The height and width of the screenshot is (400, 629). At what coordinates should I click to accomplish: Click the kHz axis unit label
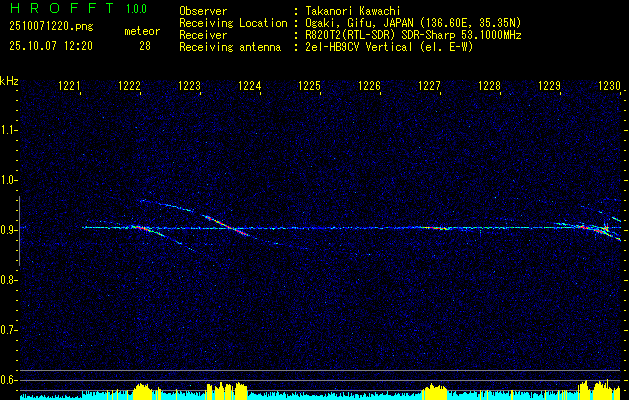pyautogui.click(x=9, y=81)
